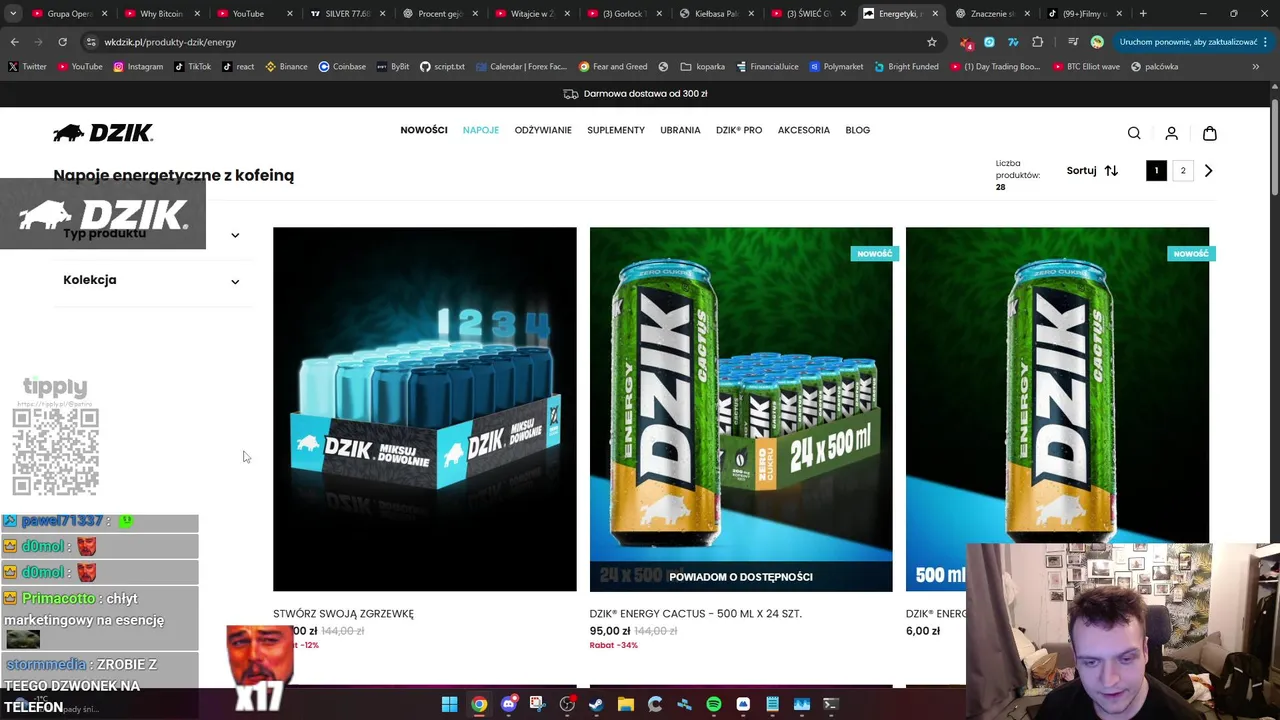
Task: Go back in browser history
Action: pyautogui.click(x=14, y=42)
